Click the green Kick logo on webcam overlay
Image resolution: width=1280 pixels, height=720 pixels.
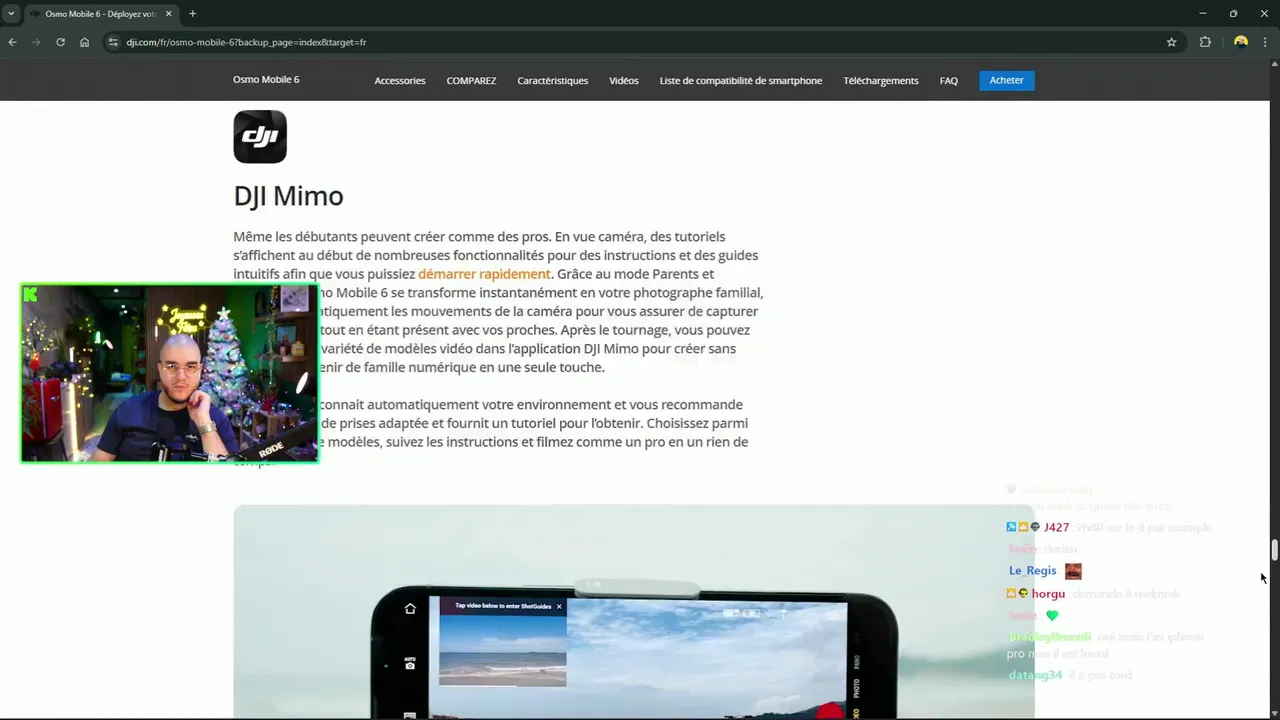31,294
